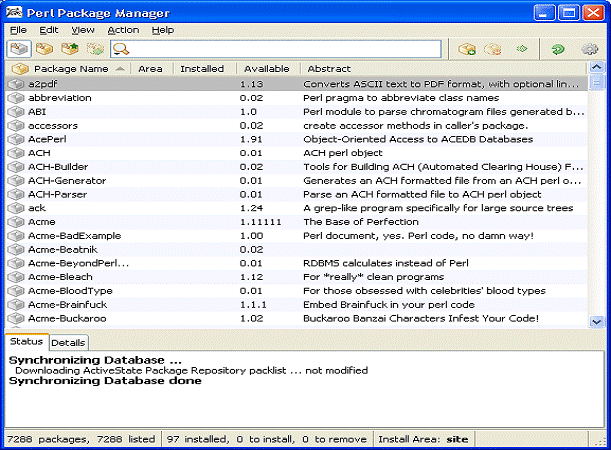Click the Acme-BadExample package icon
The width and height of the screenshot is (611, 450).
click(16, 236)
